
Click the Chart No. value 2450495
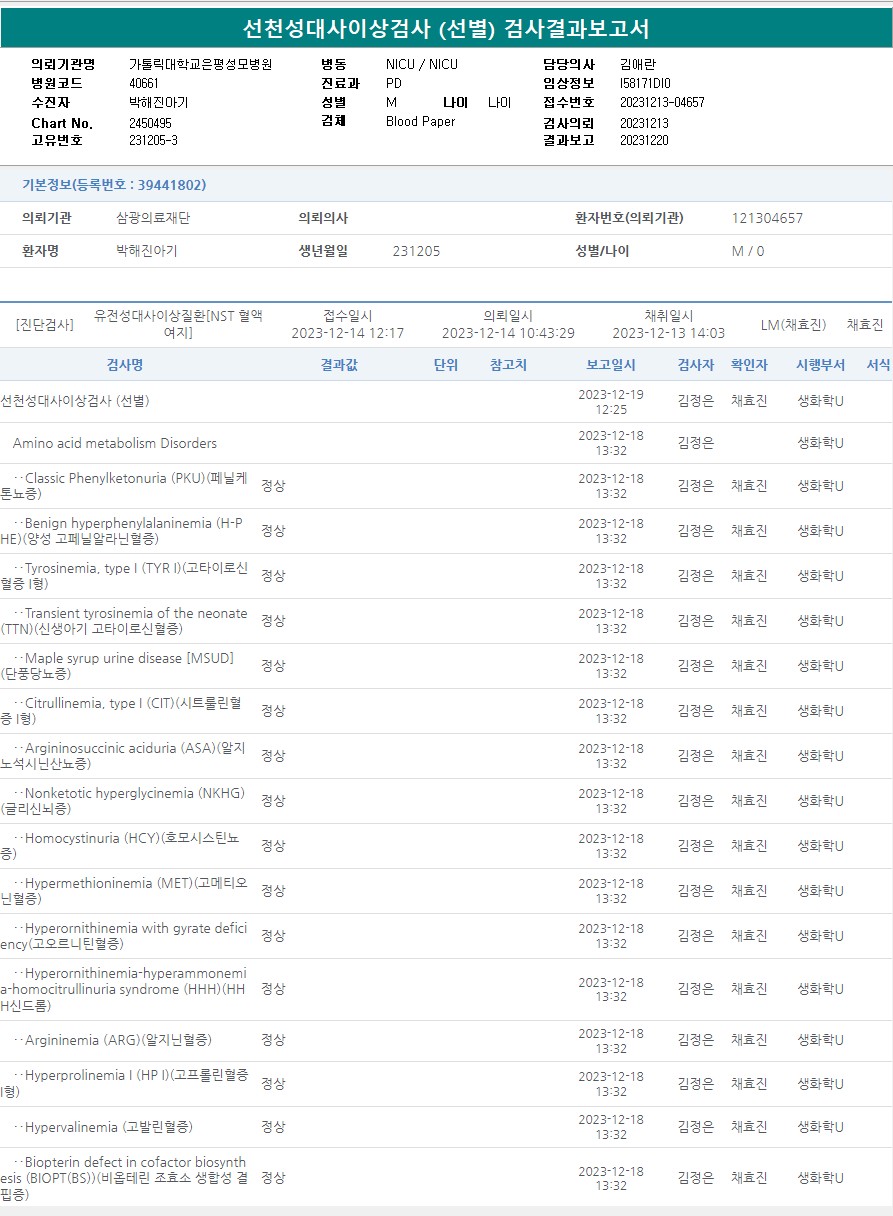point(150,123)
